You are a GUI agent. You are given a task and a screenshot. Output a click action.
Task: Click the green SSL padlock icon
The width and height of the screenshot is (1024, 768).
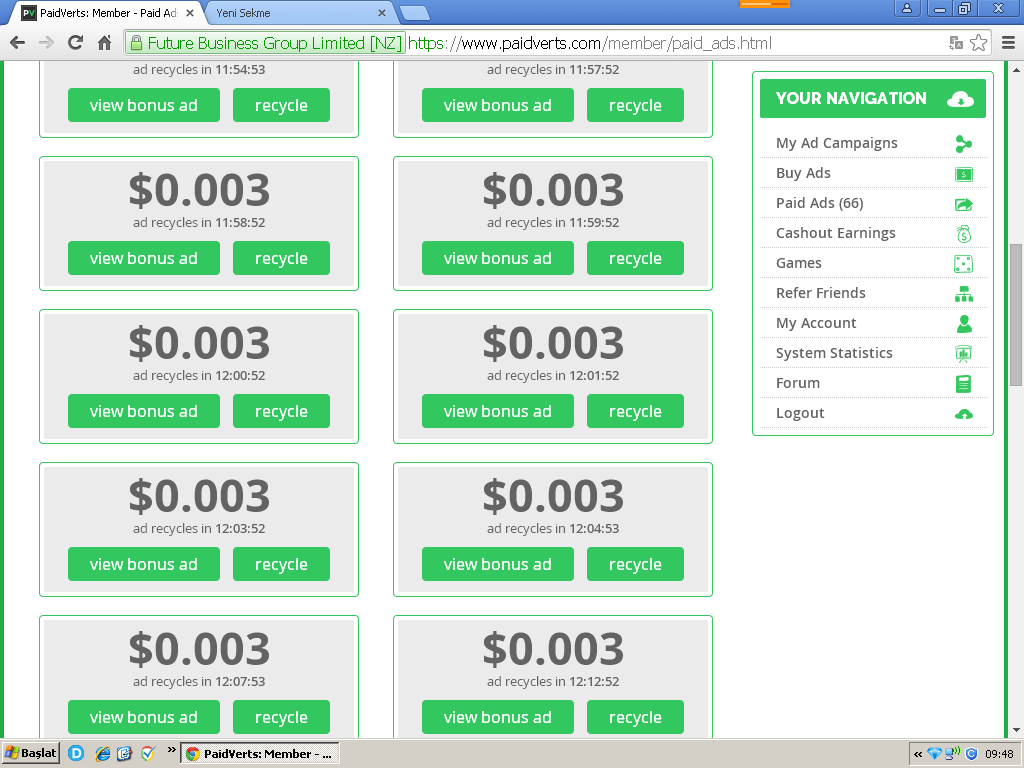(x=136, y=43)
